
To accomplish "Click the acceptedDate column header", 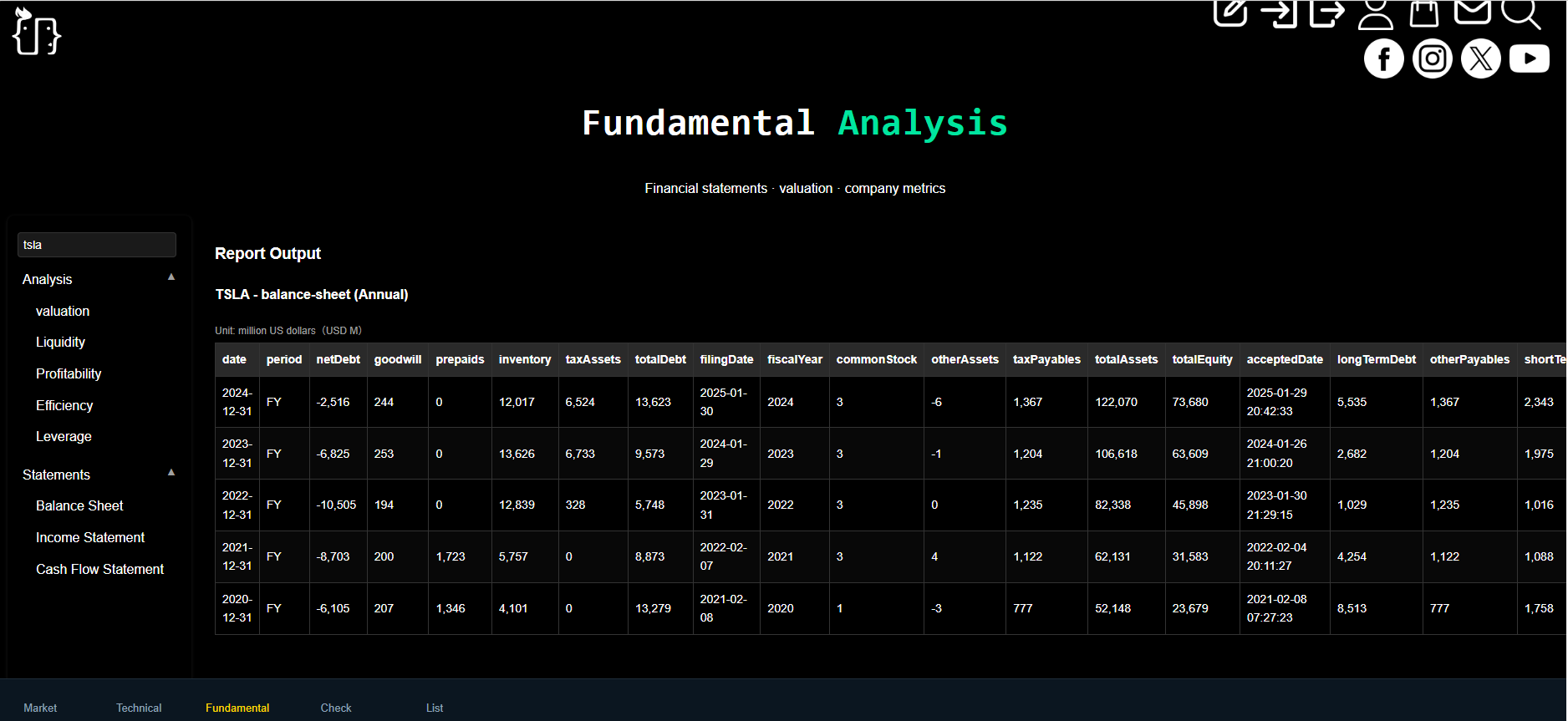I will pos(1285,359).
